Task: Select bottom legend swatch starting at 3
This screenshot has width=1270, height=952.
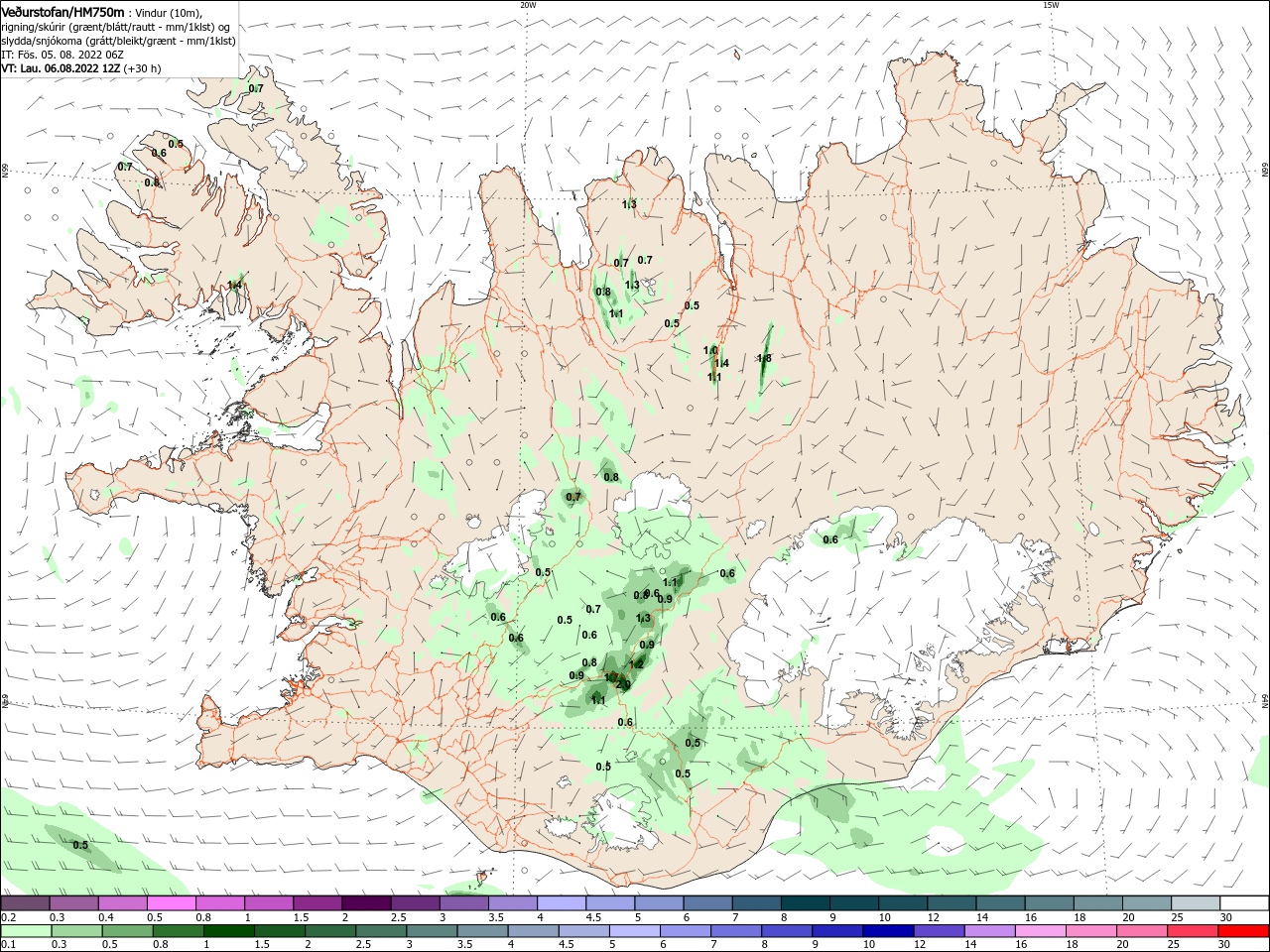Action: point(432,931)
